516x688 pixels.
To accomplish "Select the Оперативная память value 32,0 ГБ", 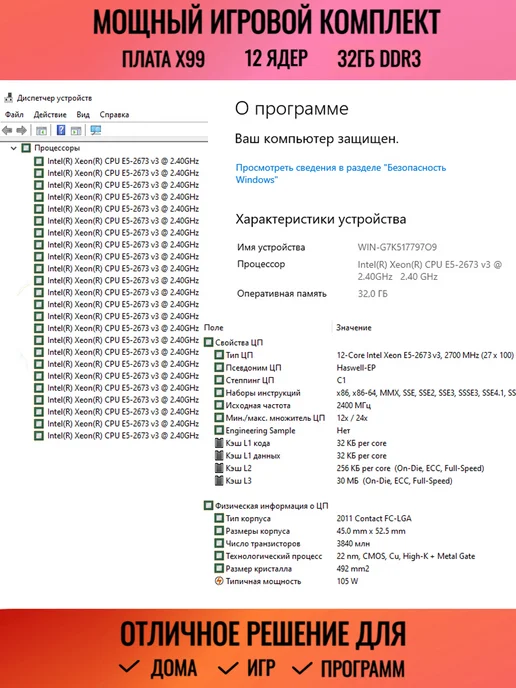I will click(x=373, y=294).
